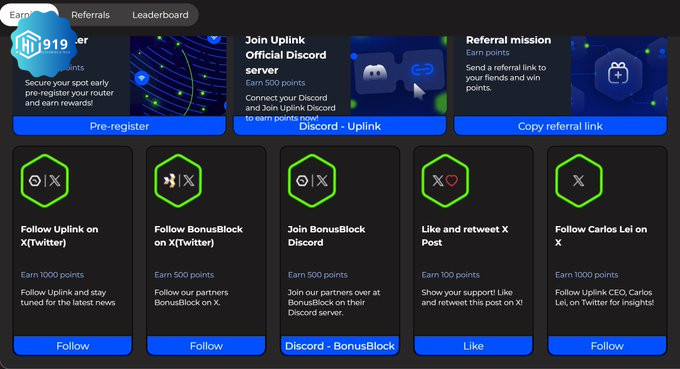Screen dimensions: 680x369
Task: Click the Discord - Uplink button
Action: pyautogui.click(x=340, y=126)
